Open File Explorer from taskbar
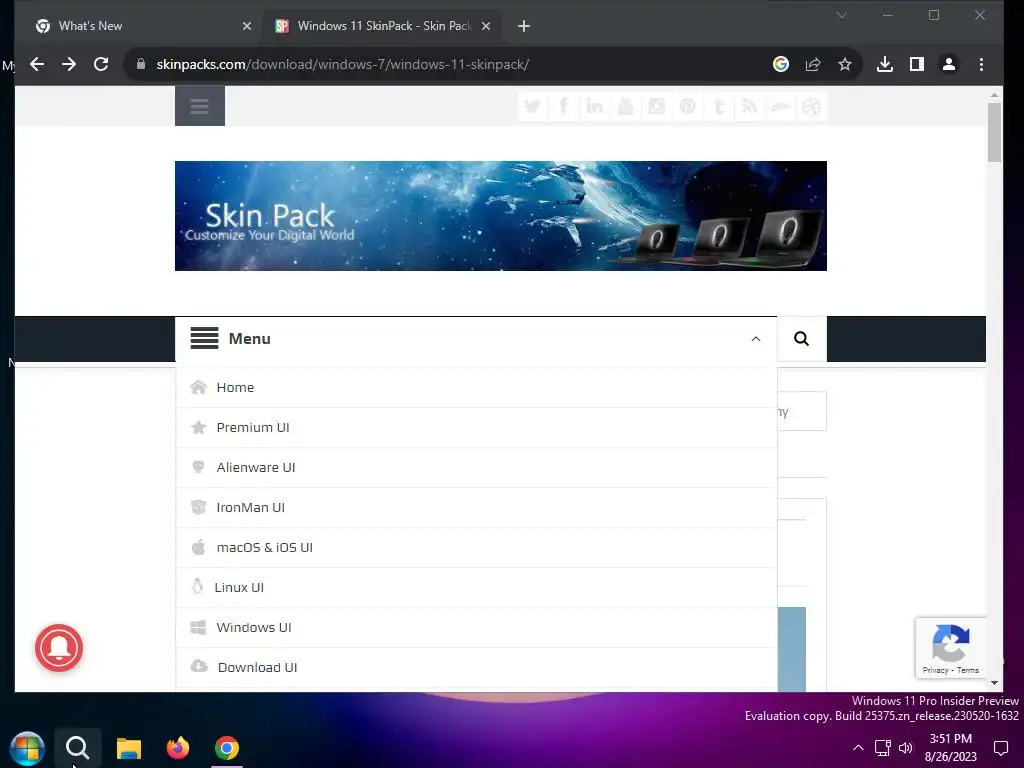This screenshot has height=768, width=1024. click(x=129, y=748)
